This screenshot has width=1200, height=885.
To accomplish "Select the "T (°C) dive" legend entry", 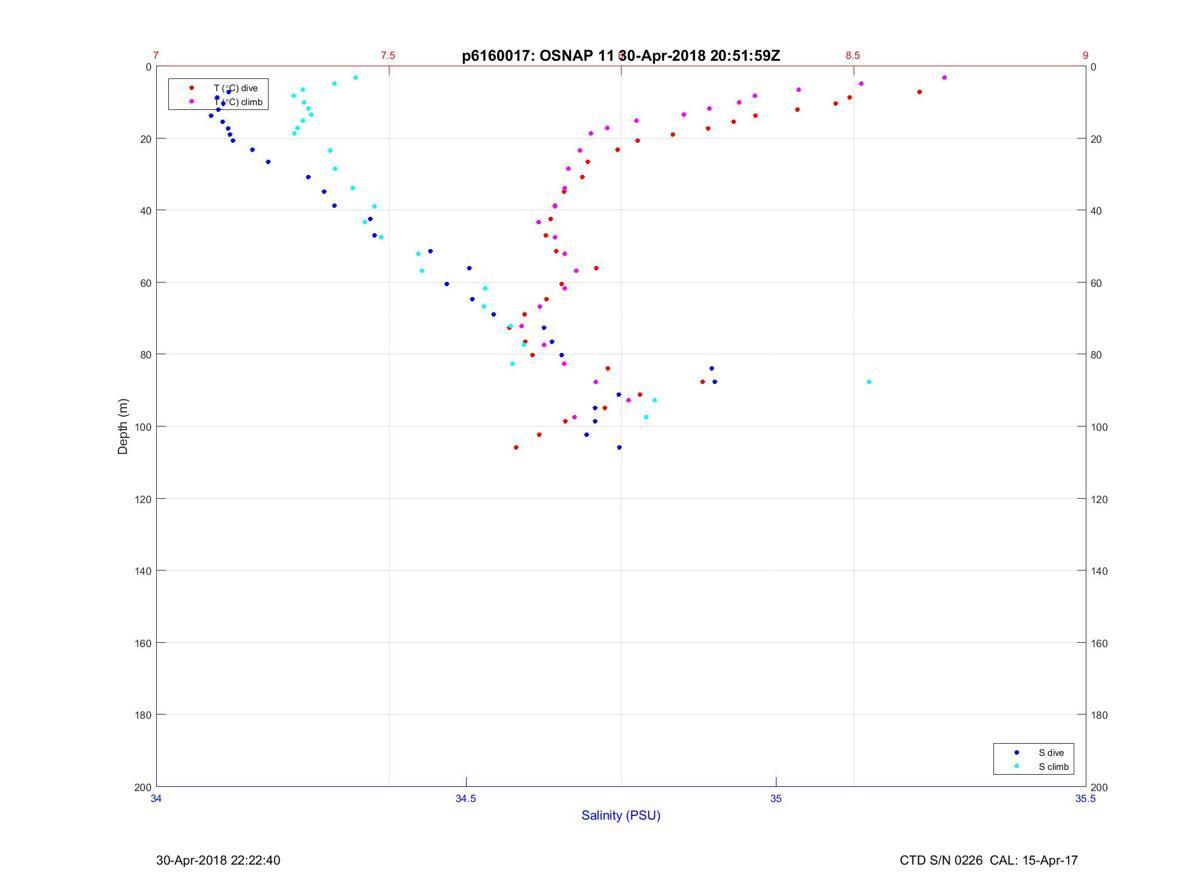I will click(x=235, y=88).
